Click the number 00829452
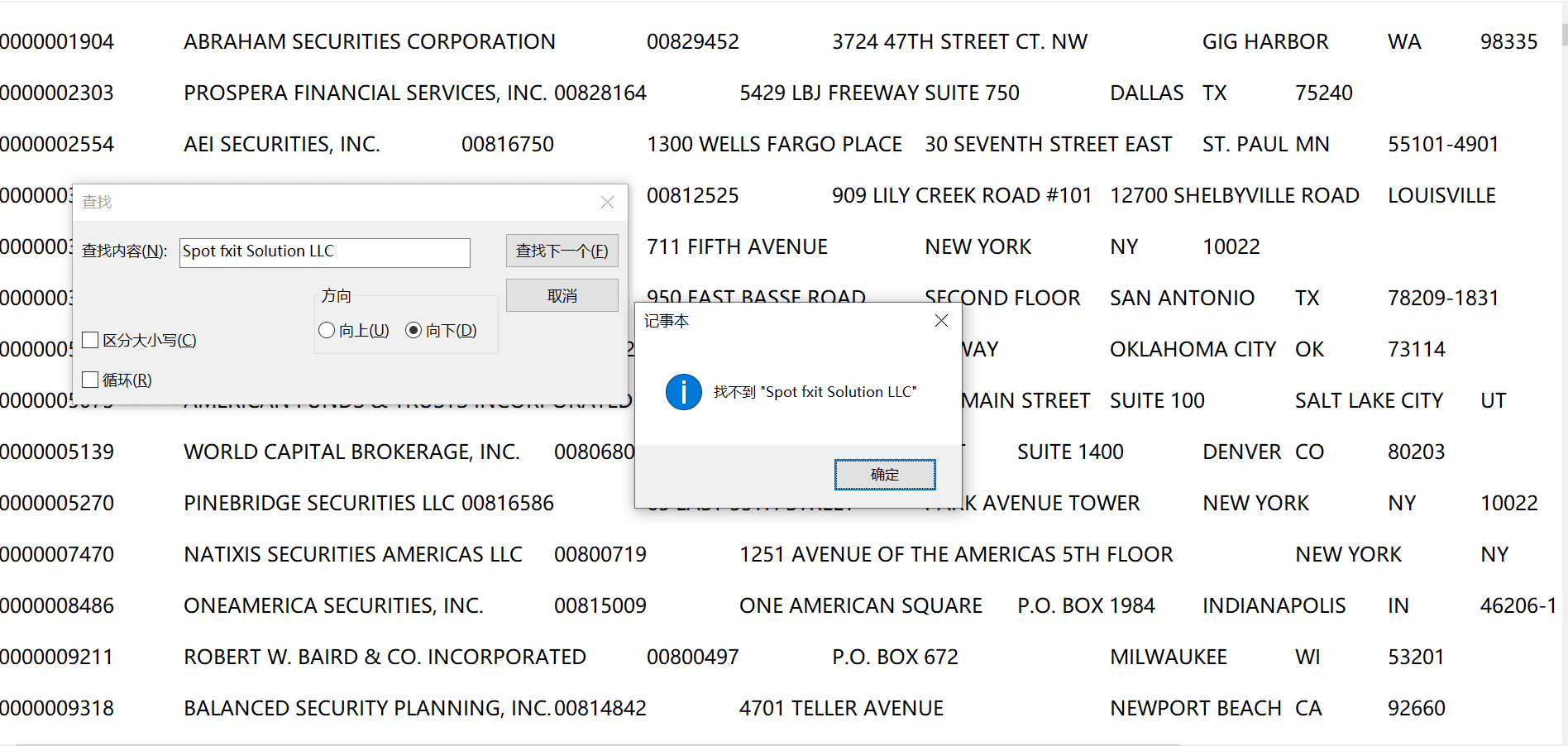The height and width of the screenshot is (746, 1568). pos(693,41)
